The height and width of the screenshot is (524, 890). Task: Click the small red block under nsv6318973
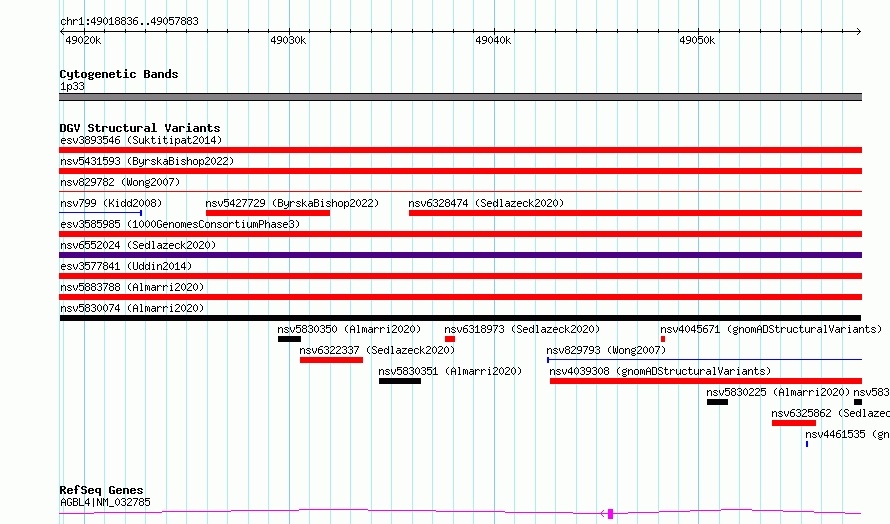450,339
